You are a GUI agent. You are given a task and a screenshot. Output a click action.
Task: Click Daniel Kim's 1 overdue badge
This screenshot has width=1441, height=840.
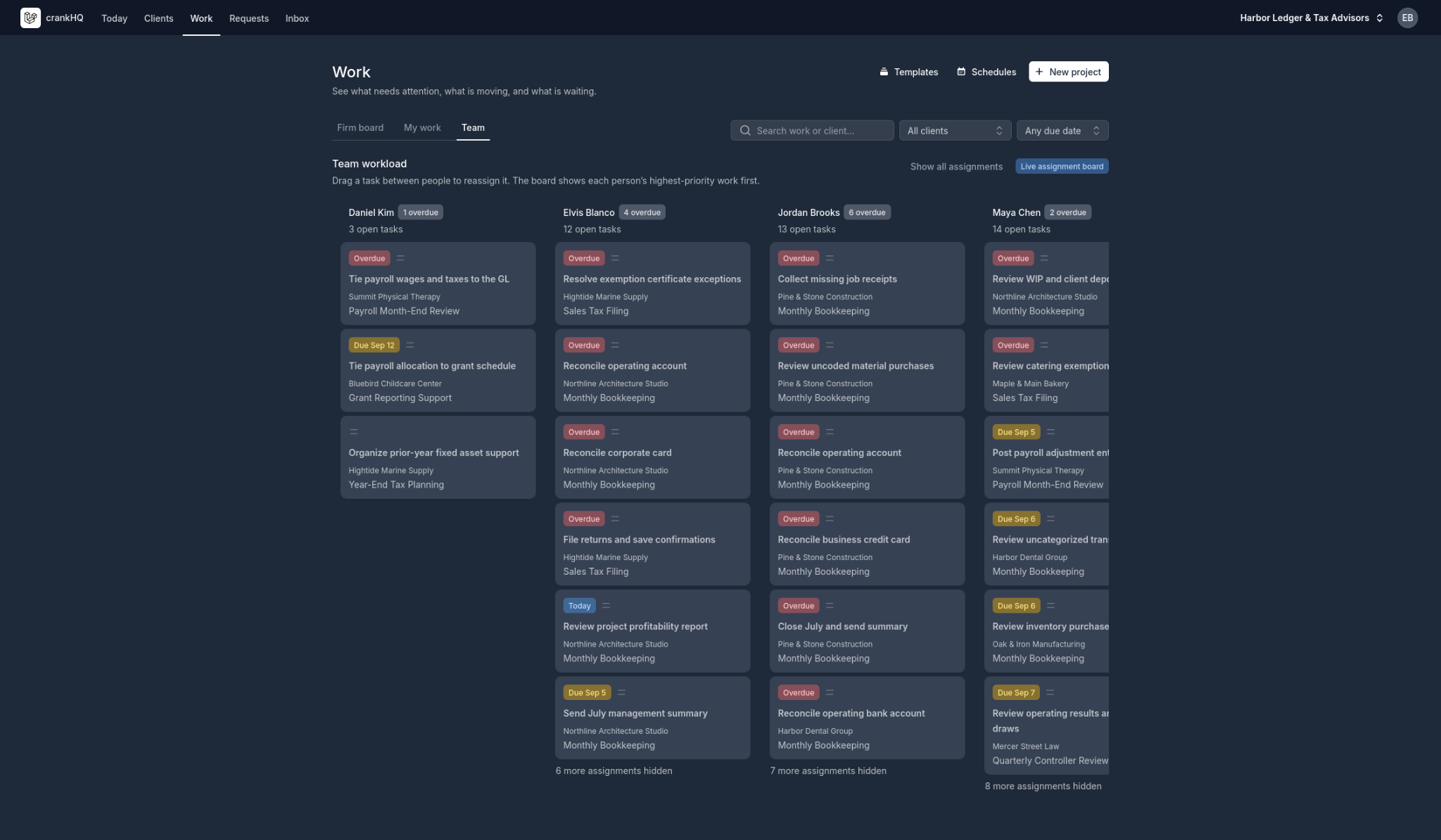421,212
